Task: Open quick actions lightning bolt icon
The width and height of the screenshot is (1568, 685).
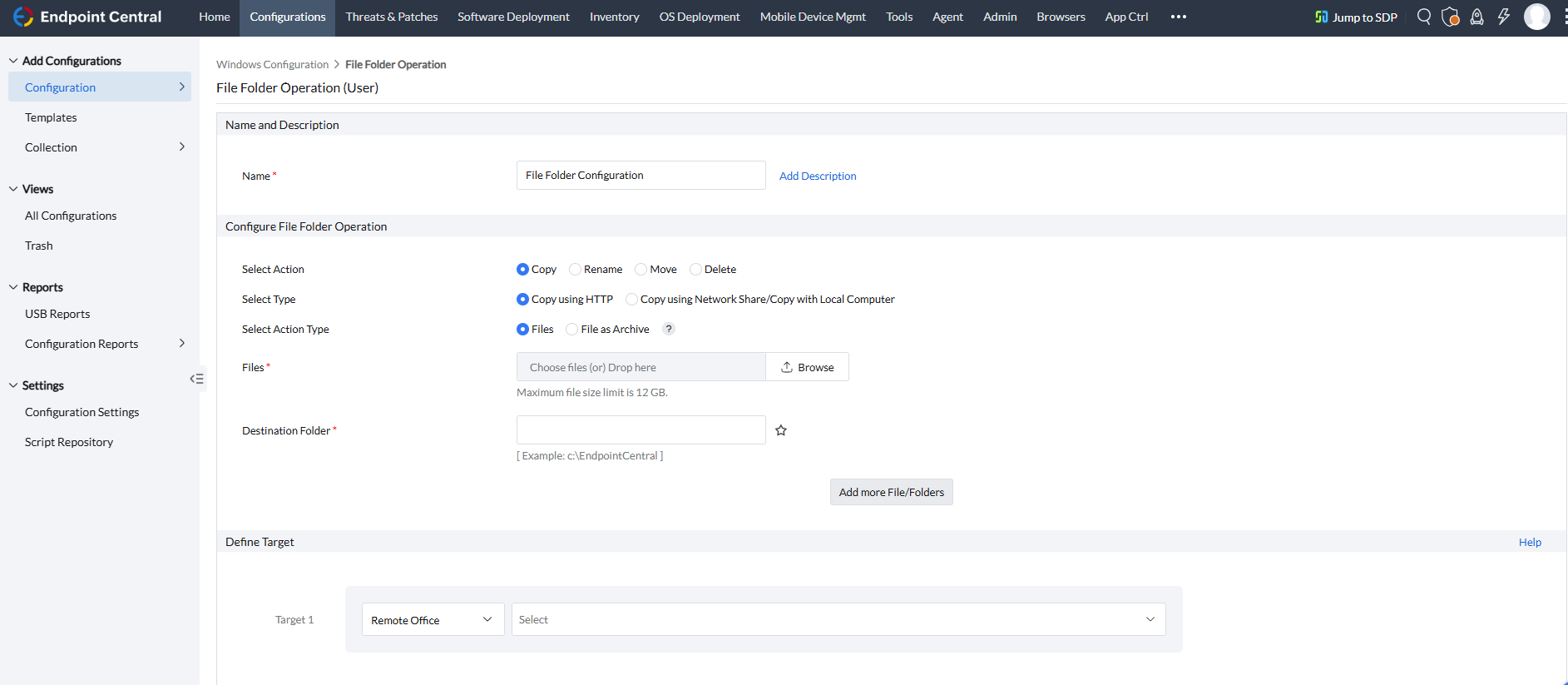Action: (1503, 17)
